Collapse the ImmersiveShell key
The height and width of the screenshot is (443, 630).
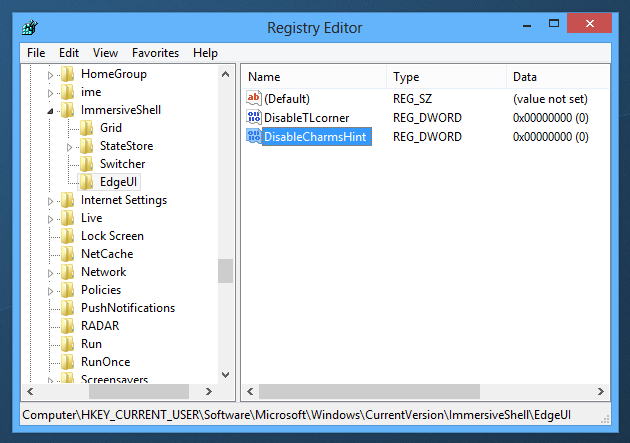pyautogui.click(x=50, y=111)
